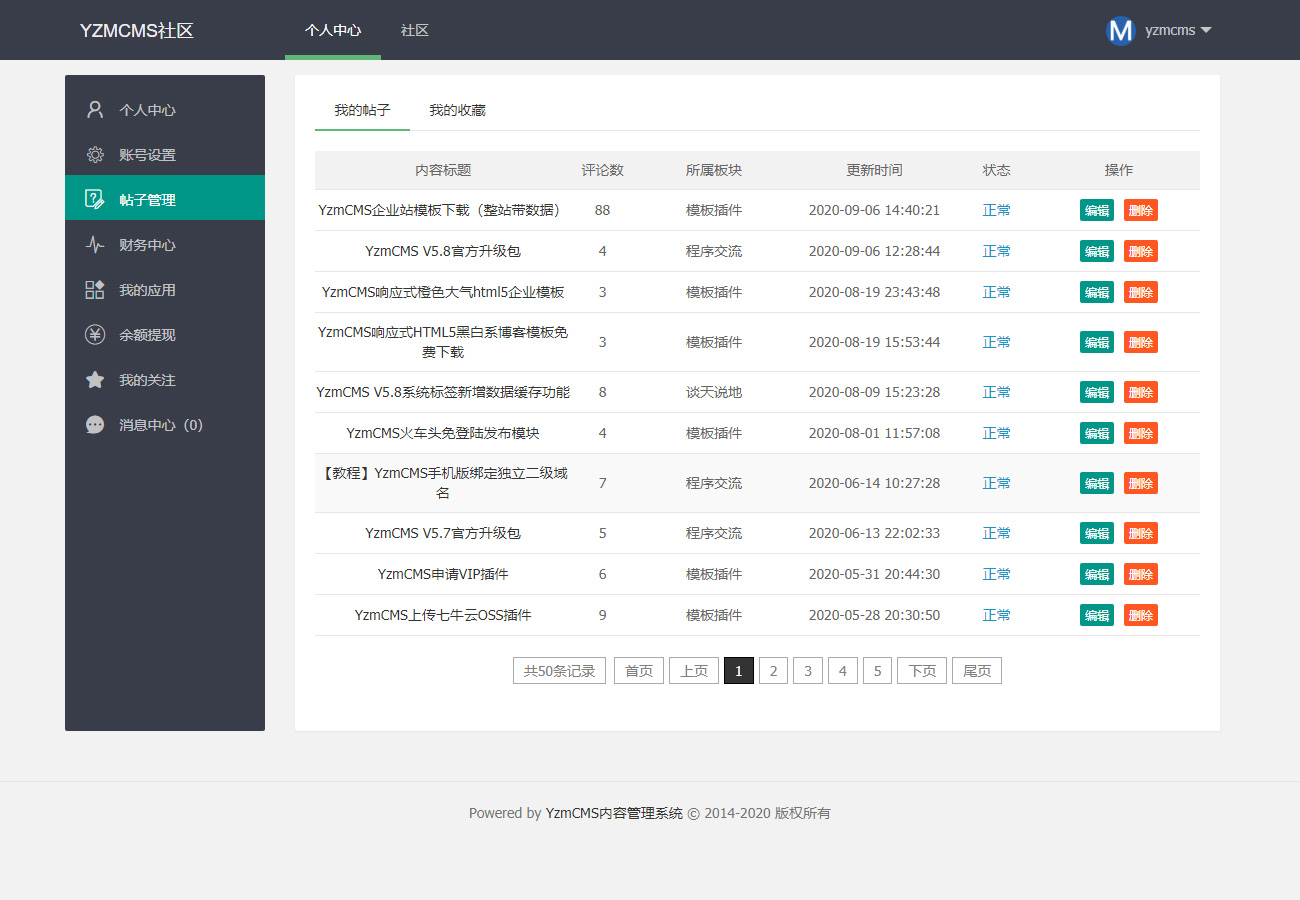
Task: Click the yen coin icon beside 余额提现
Action: tap(95, 335)
